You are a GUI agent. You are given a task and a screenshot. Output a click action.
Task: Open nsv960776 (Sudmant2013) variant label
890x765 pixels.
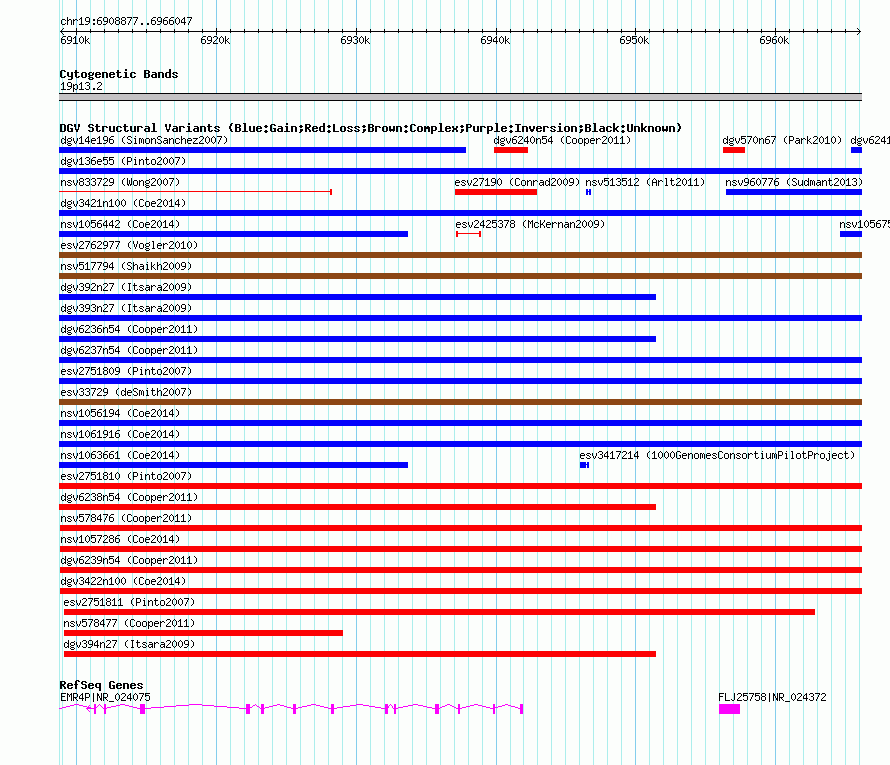[x=794, y=182]
